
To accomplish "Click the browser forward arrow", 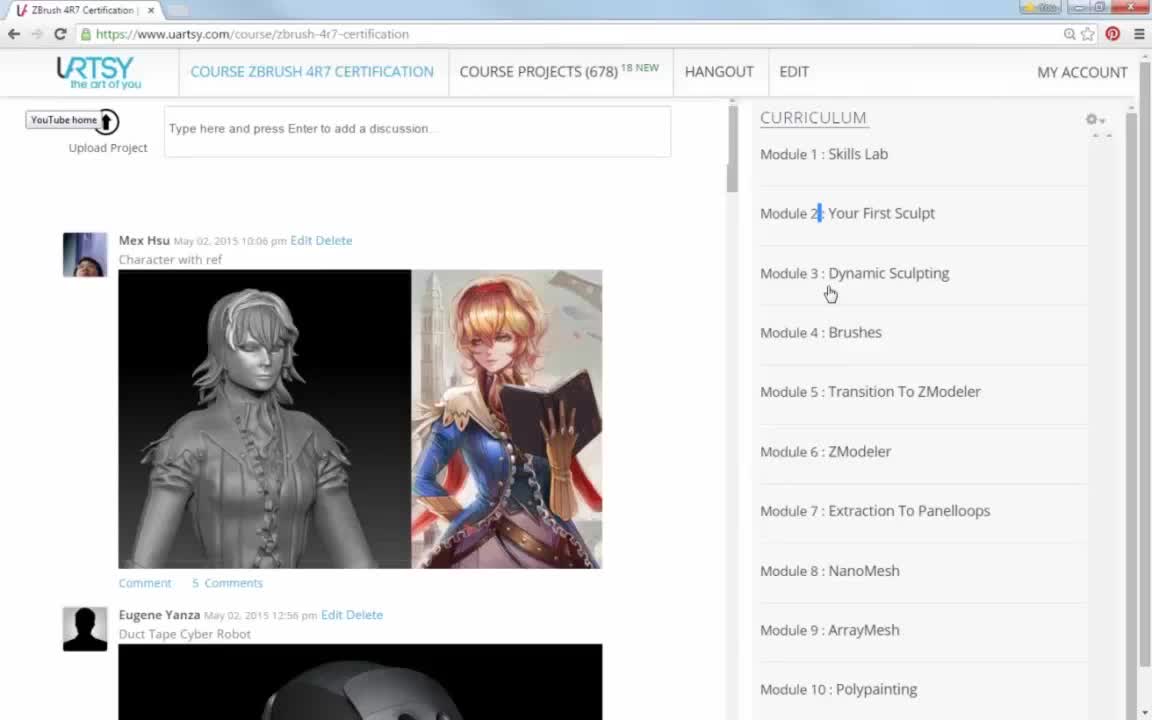I will pos(37,34).
